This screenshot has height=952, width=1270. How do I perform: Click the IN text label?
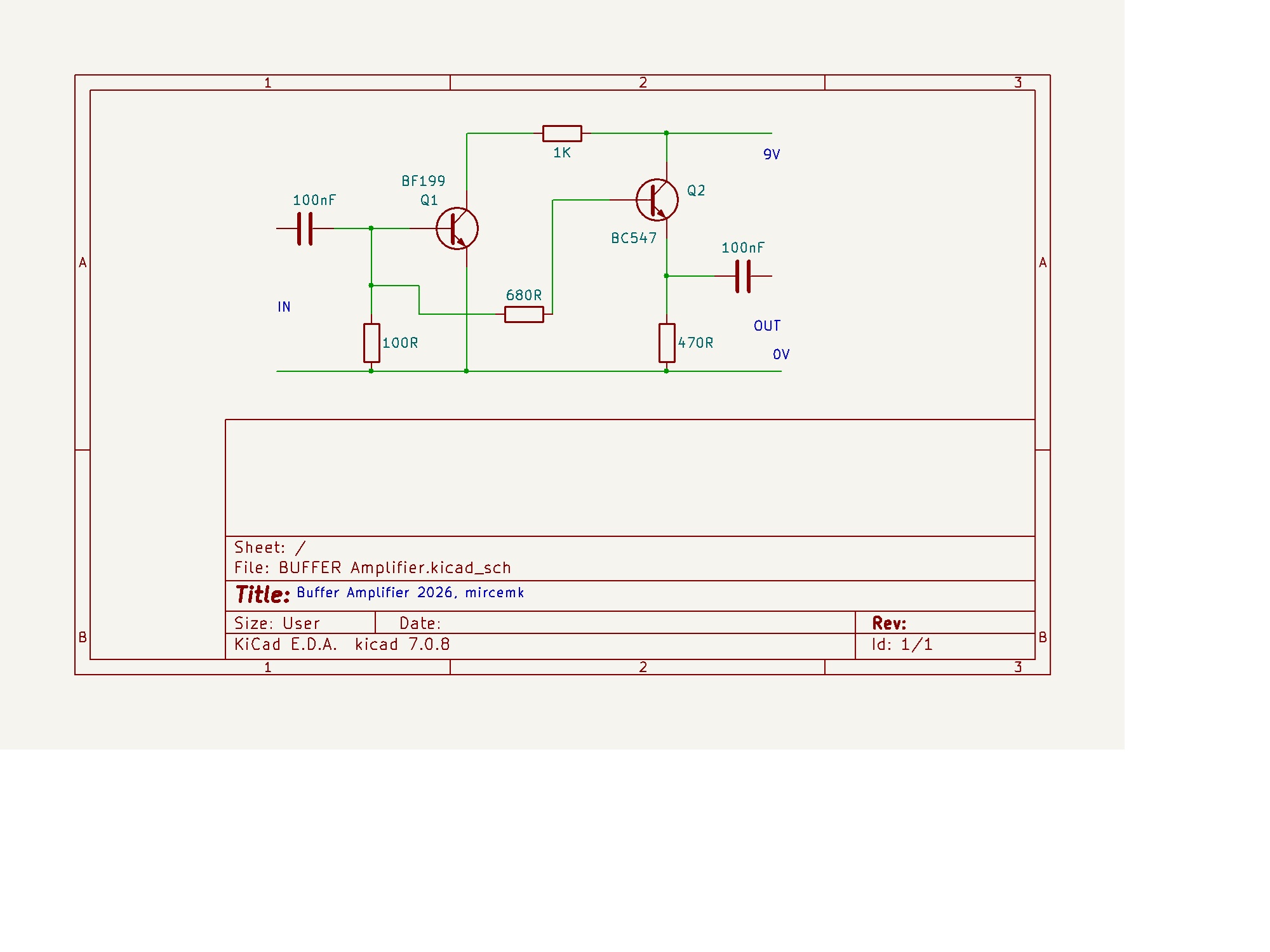[284, 307]
